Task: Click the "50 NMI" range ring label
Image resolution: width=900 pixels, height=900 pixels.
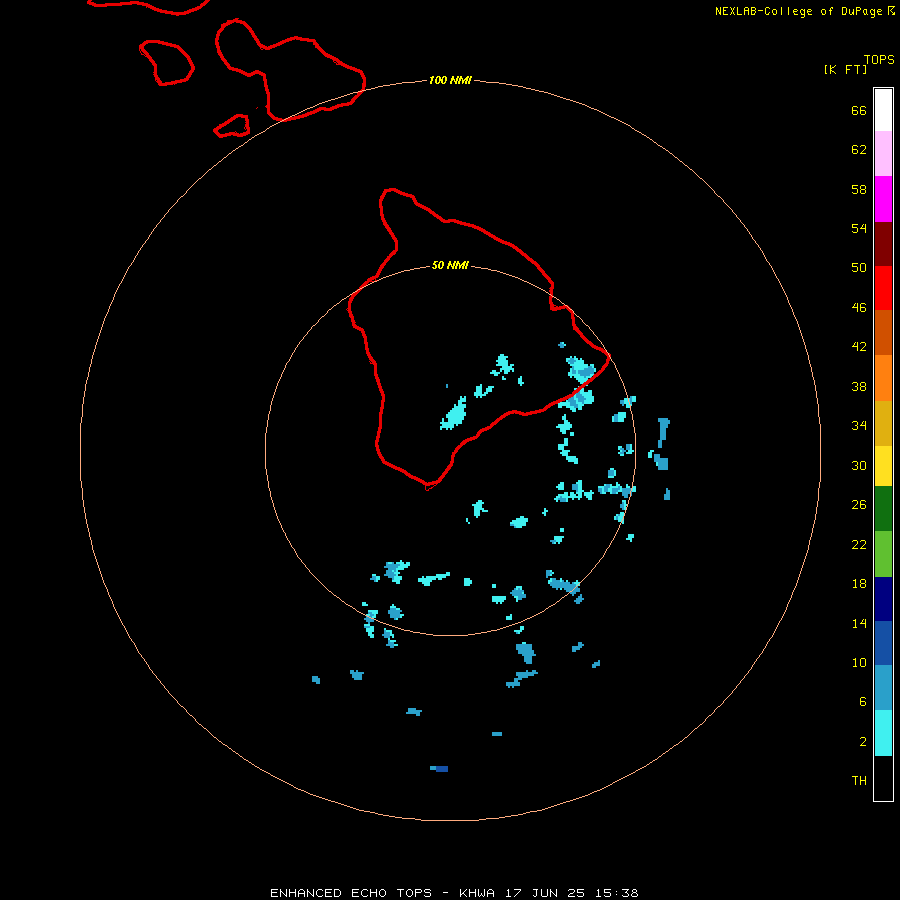Action: [x=450, y=265]
